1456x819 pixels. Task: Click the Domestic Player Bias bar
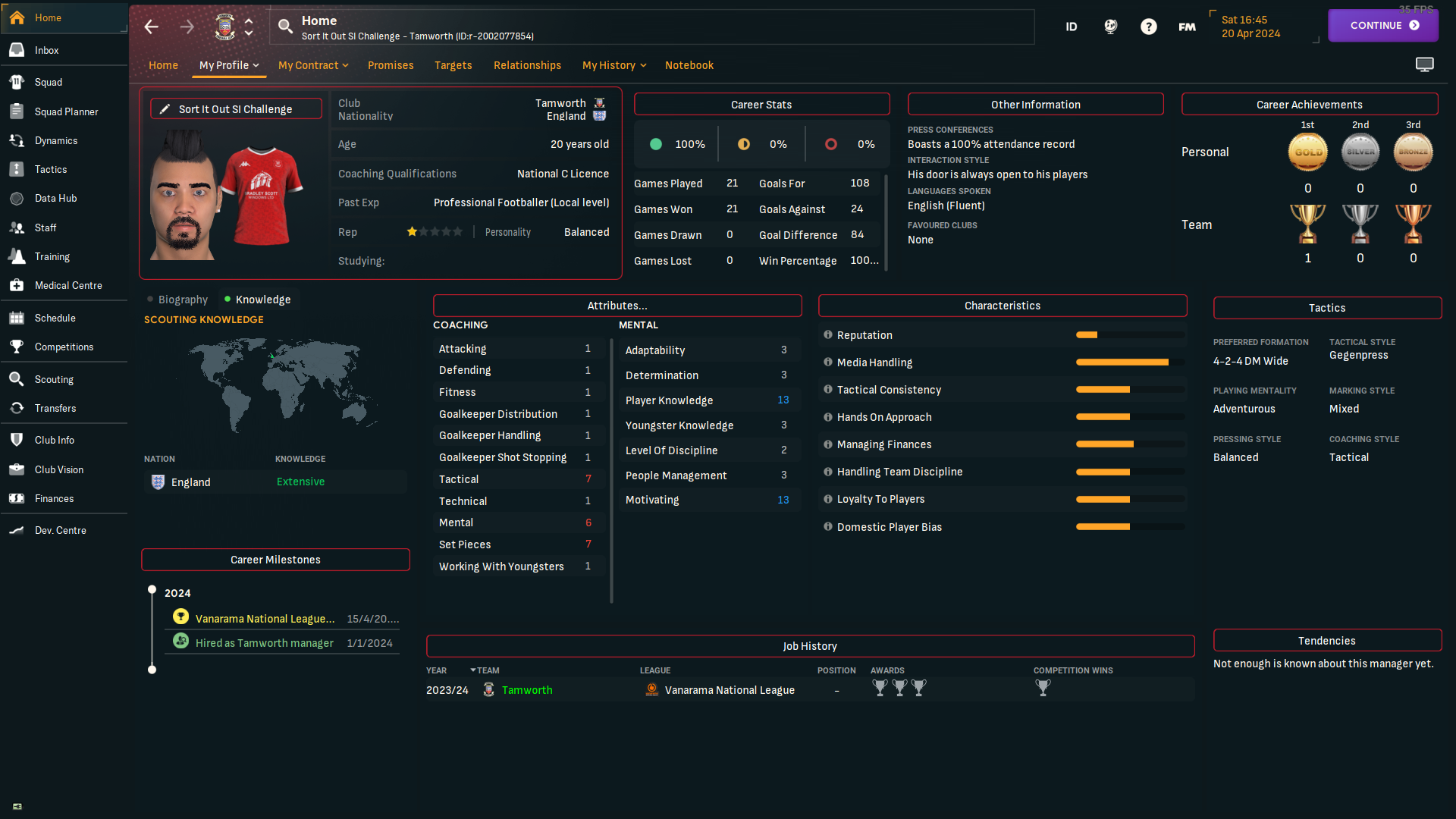(x=1130, y=527)
